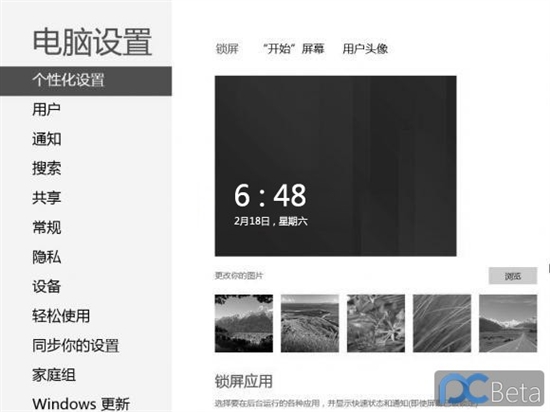The height and width of the screenshot is (412, 550).
Task: Switch to the "开始"屏幕 tab
Action: pyautogui.click(x=293, y=49)
